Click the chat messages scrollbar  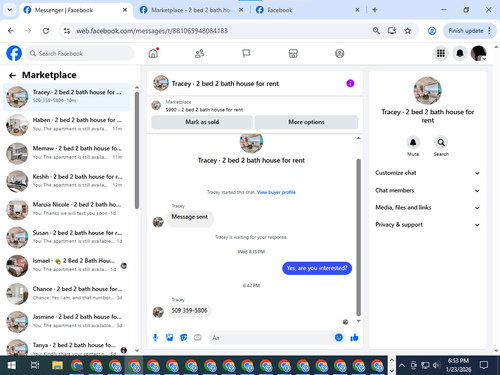(359, 237)
